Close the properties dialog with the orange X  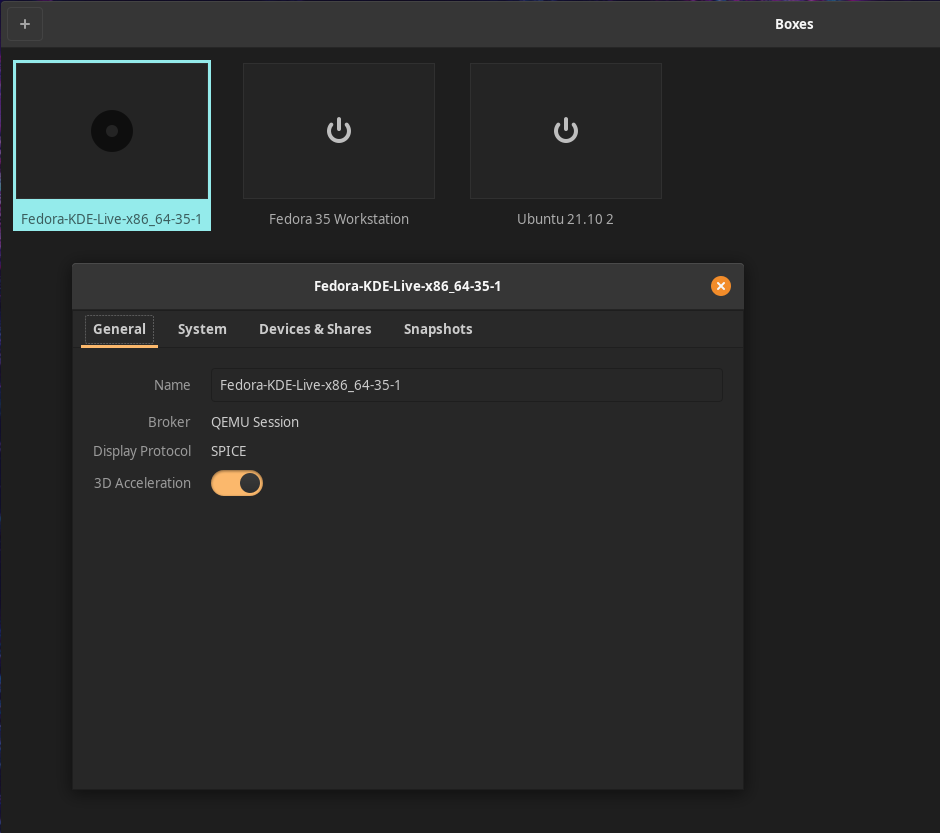(x=720, y=286)
